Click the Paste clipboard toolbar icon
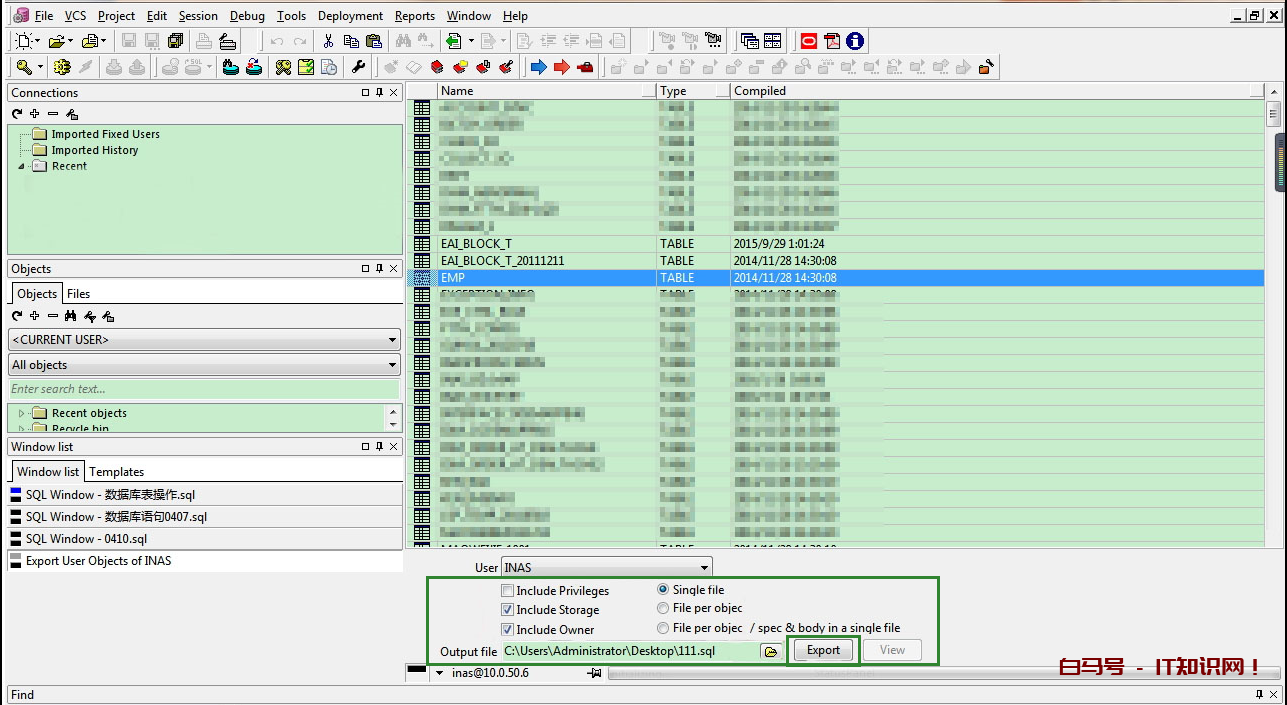 (x=374, y=41)
